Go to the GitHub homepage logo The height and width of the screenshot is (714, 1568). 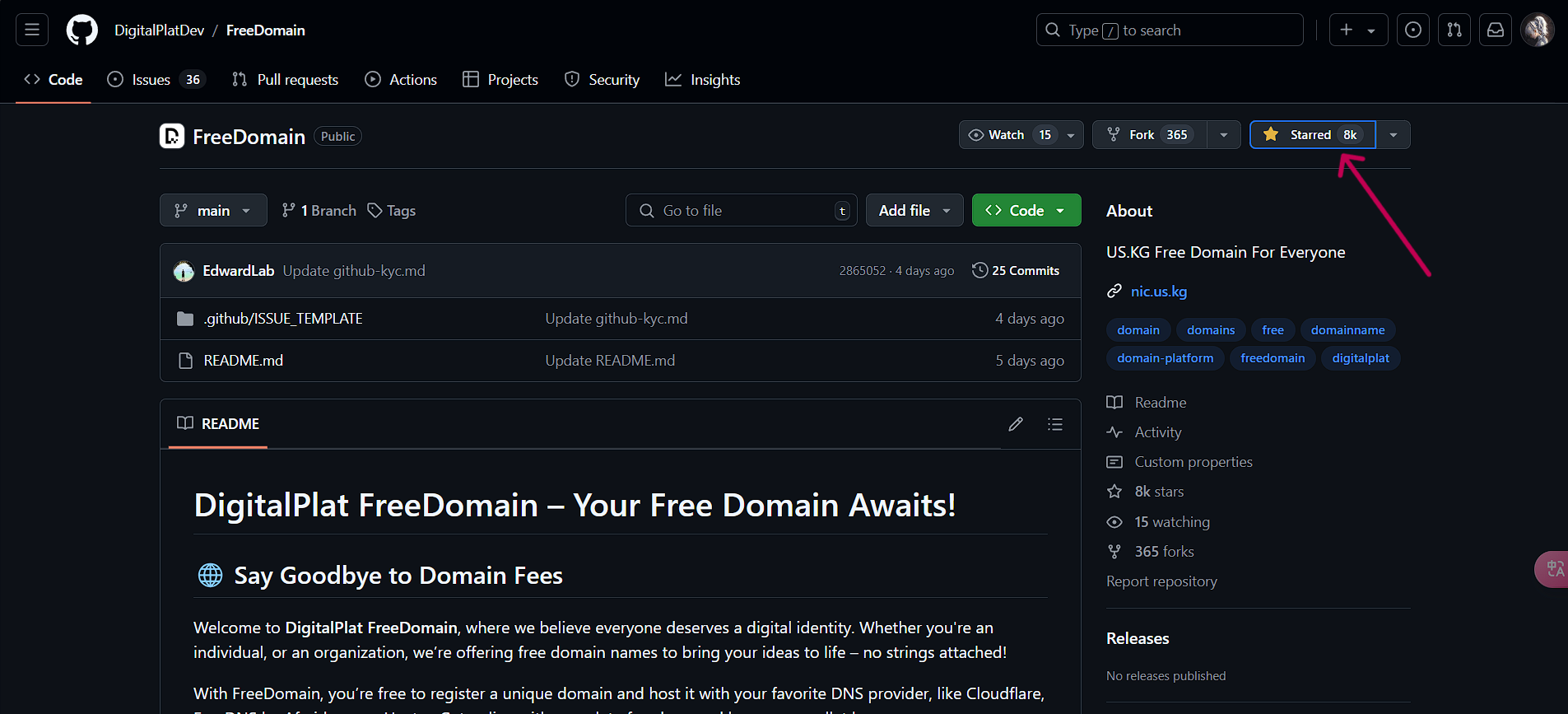coord(81,30)
